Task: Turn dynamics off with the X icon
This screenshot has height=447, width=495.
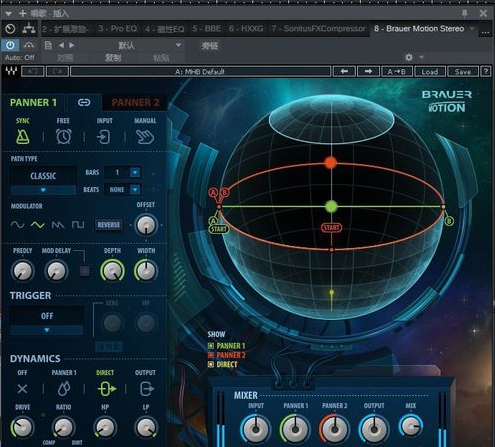Action: (x=22, y=389)
